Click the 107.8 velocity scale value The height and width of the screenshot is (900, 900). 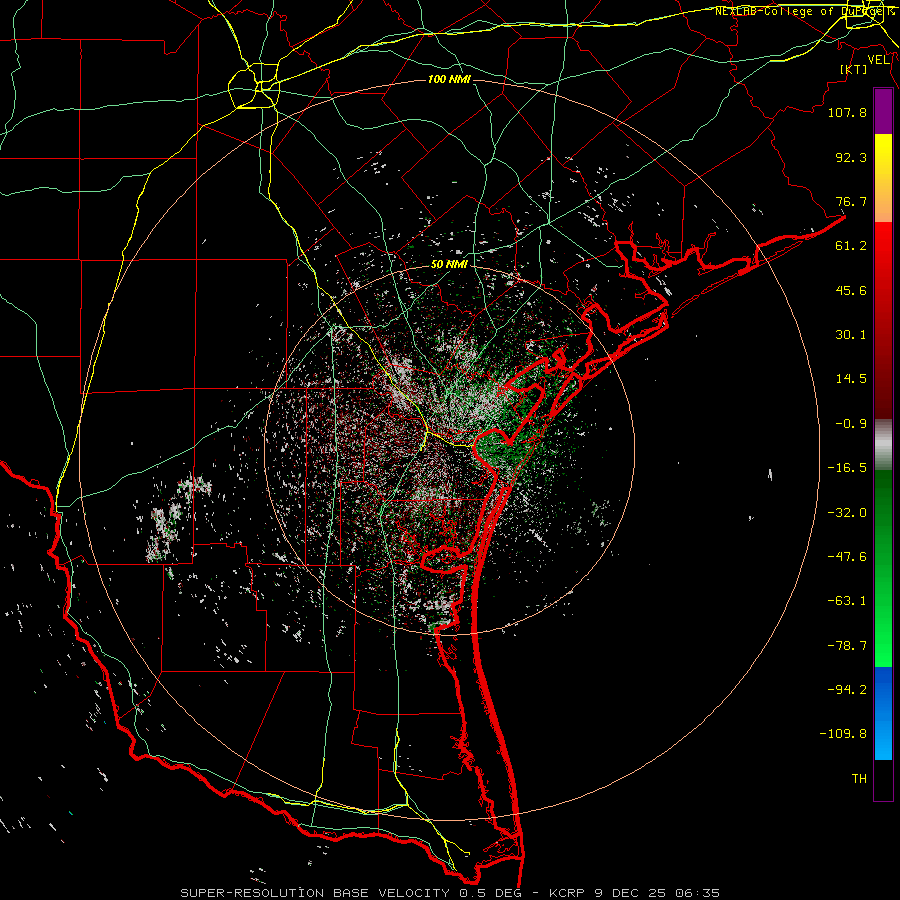coord(847,112)
